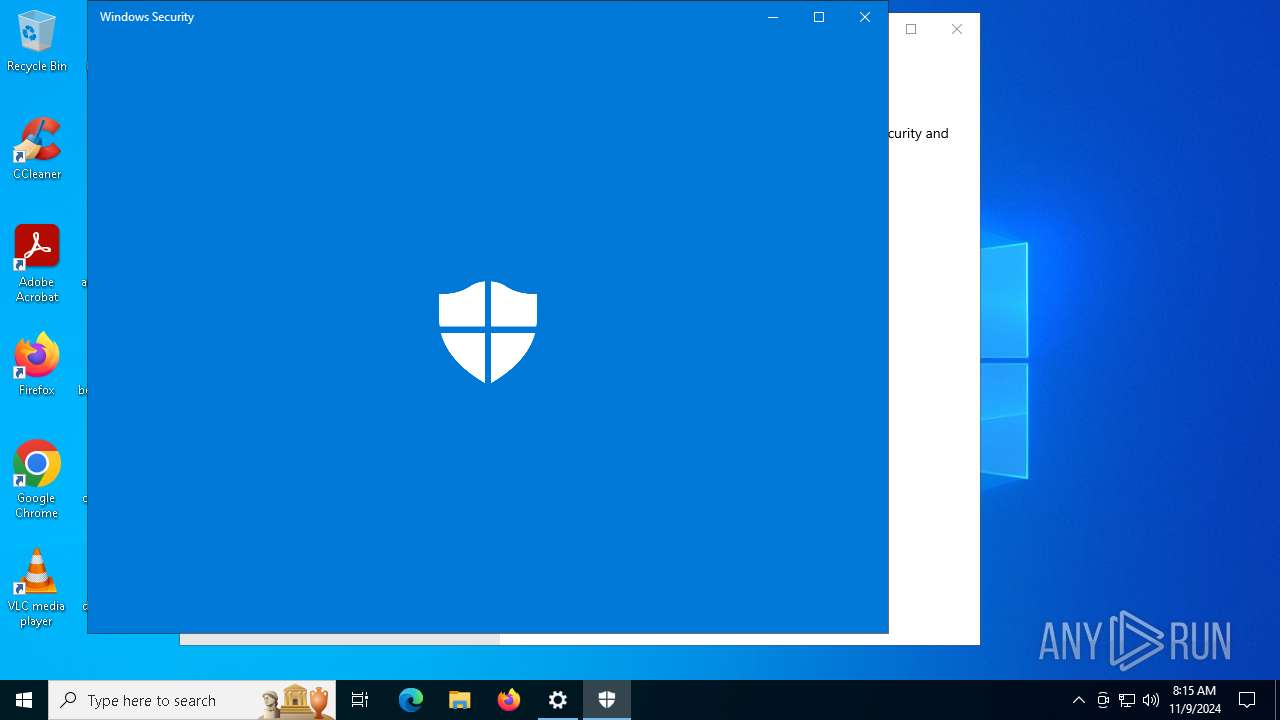Close the Windows Security window
This screenshot has height=720, width=1280.
pos(865,17)
